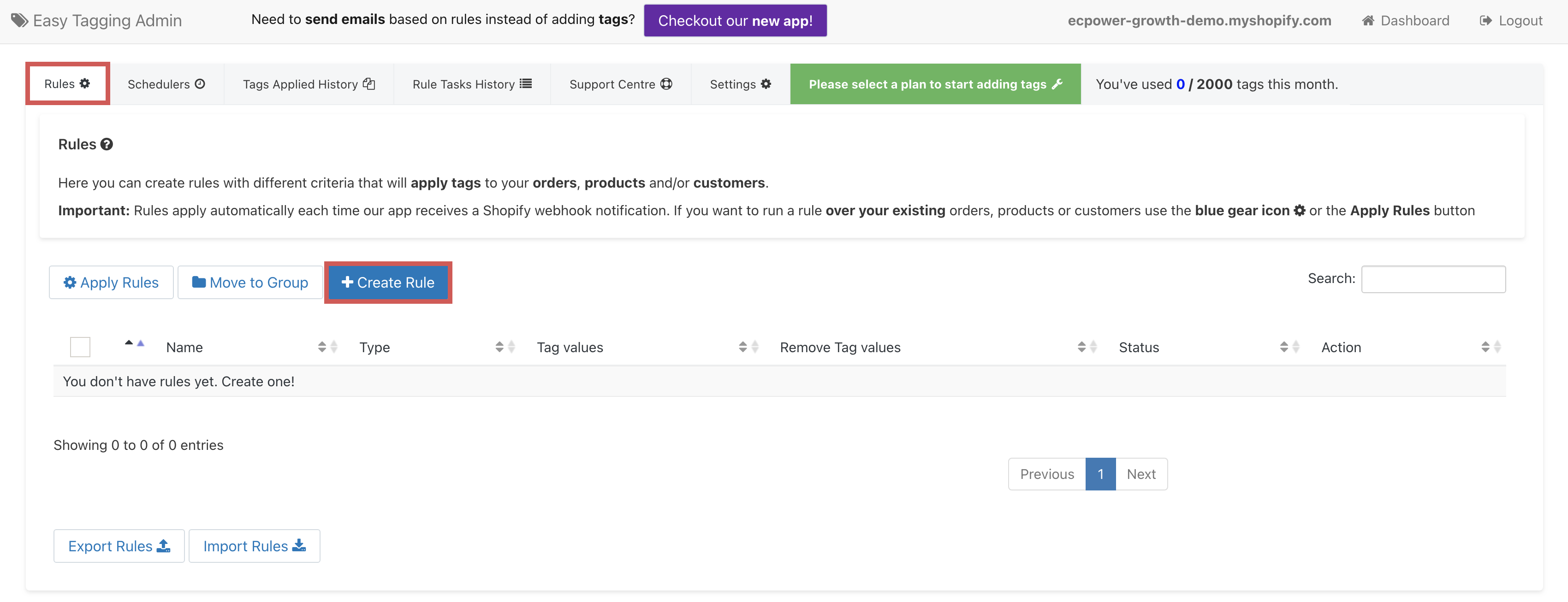Open the Support Centre tab
This screenshot has height=602, width=1568.
pos(620,84)
